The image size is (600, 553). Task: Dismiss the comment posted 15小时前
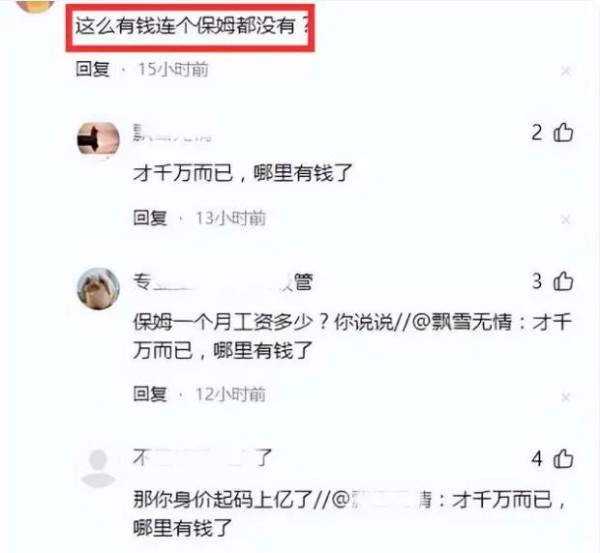click(x=566, y=71)
